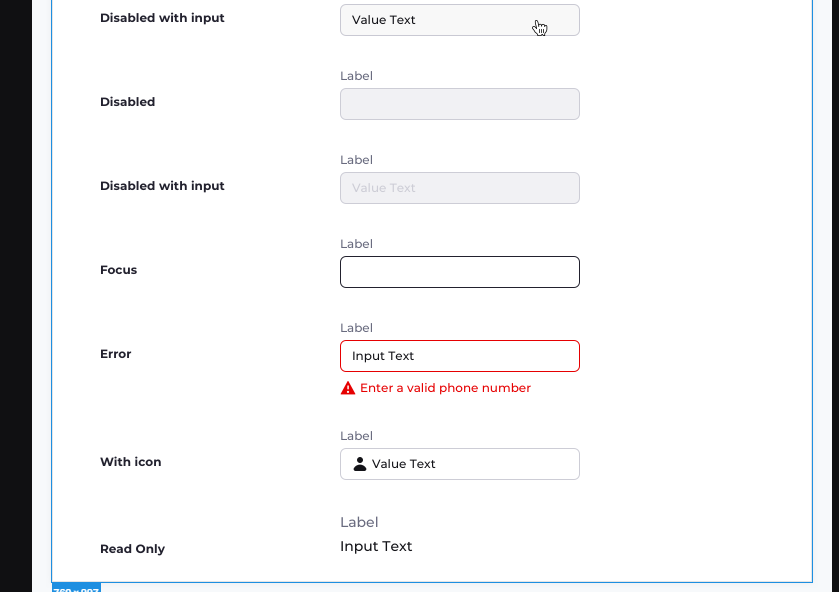Select the Disabled with input greyed field

point(459,187)
